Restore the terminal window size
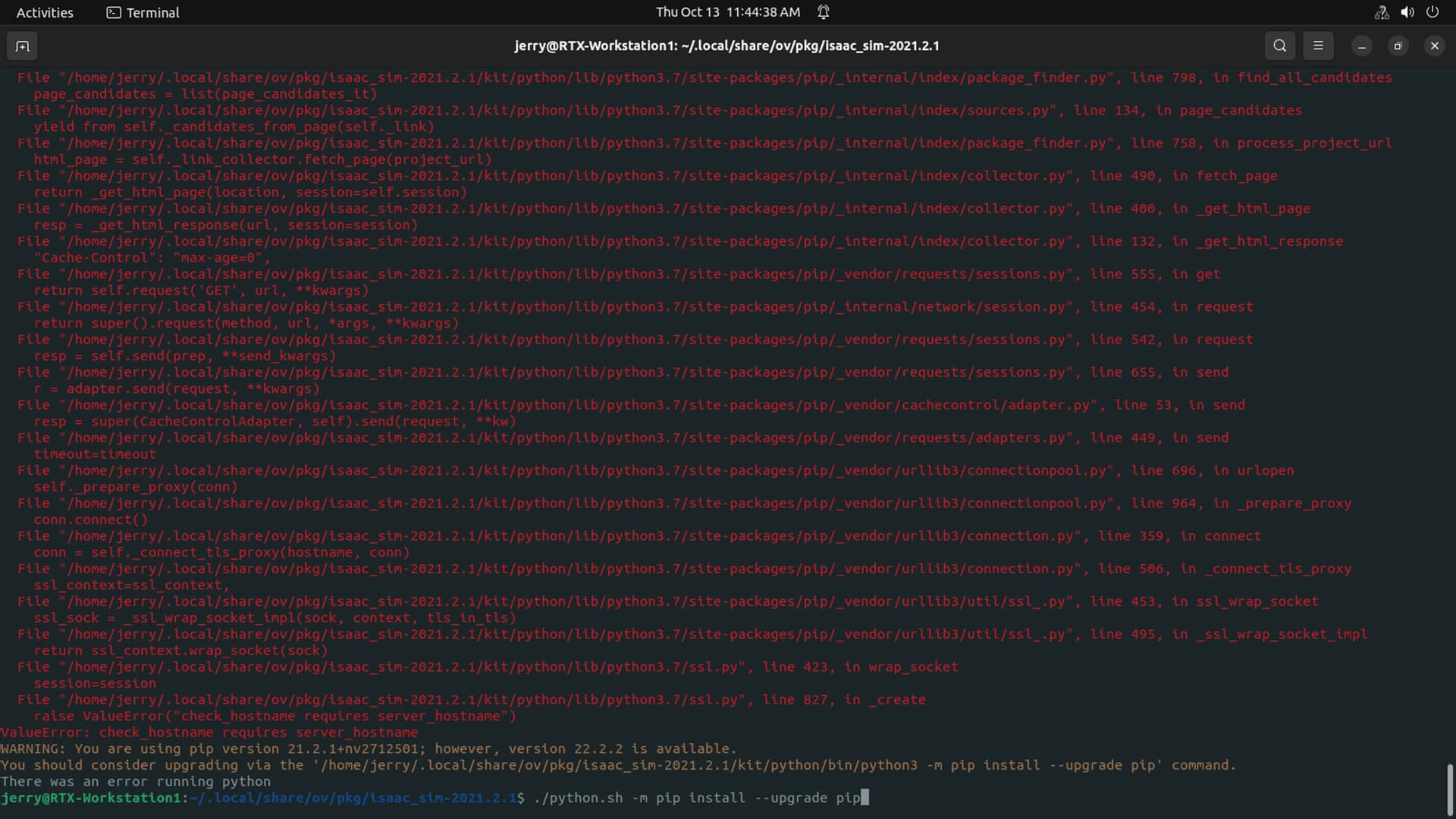Screen dimensions: 1456x819 click(1398, 45)
